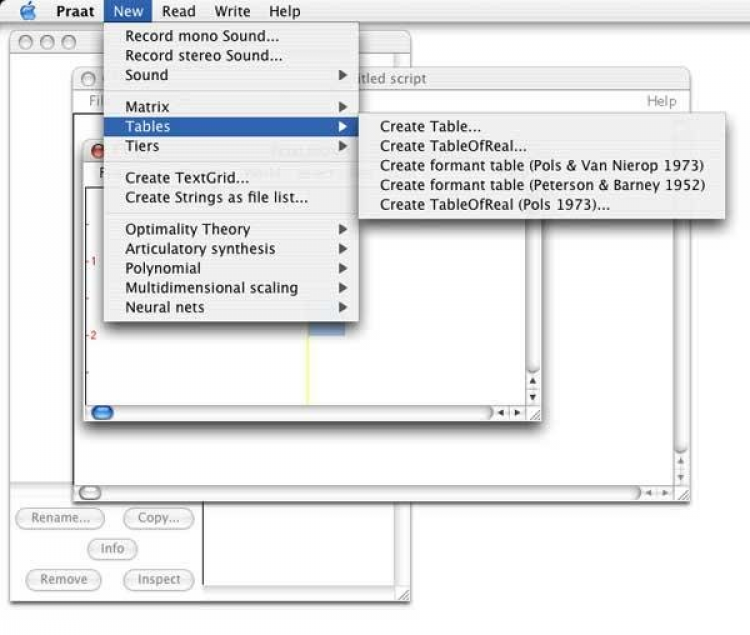Click the yellow vertical cursor line
The image size is (750, 635).
308,369
